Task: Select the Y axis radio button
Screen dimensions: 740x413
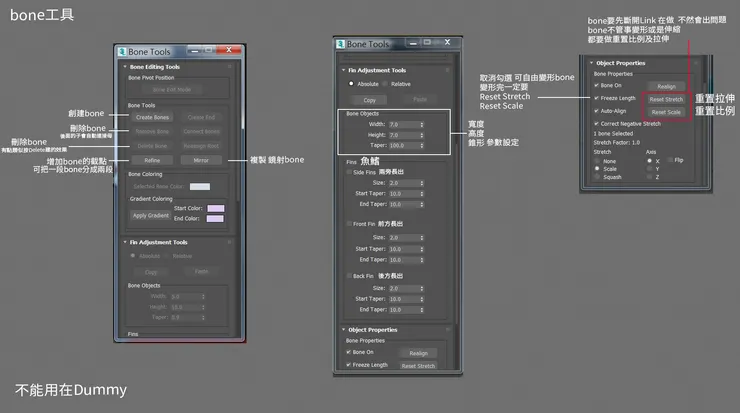Action: [x=649, y=169]
